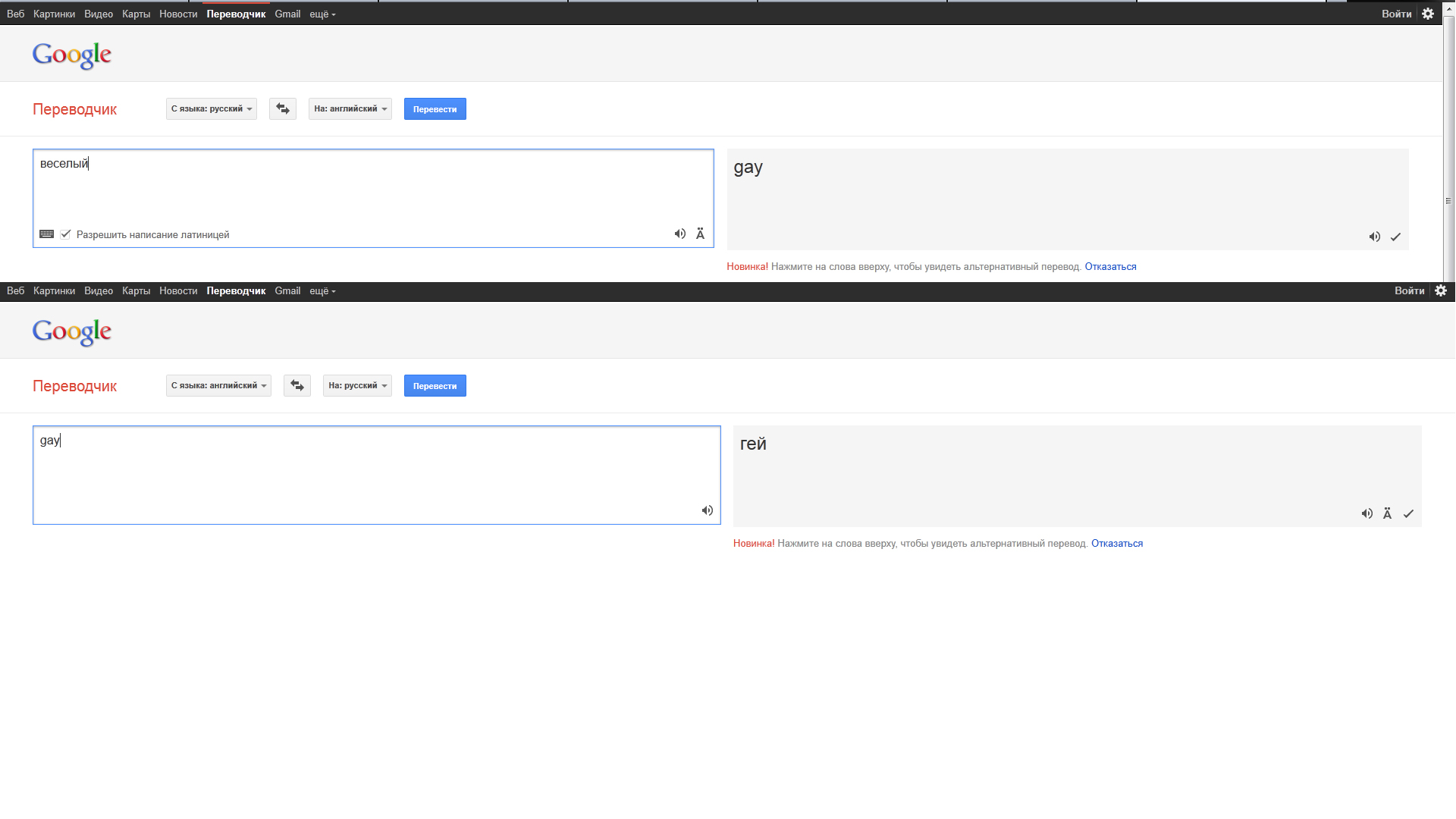1456x819 pixels.
Task: Play audio for the translation 'гей'
Action: coord(1367,513)
